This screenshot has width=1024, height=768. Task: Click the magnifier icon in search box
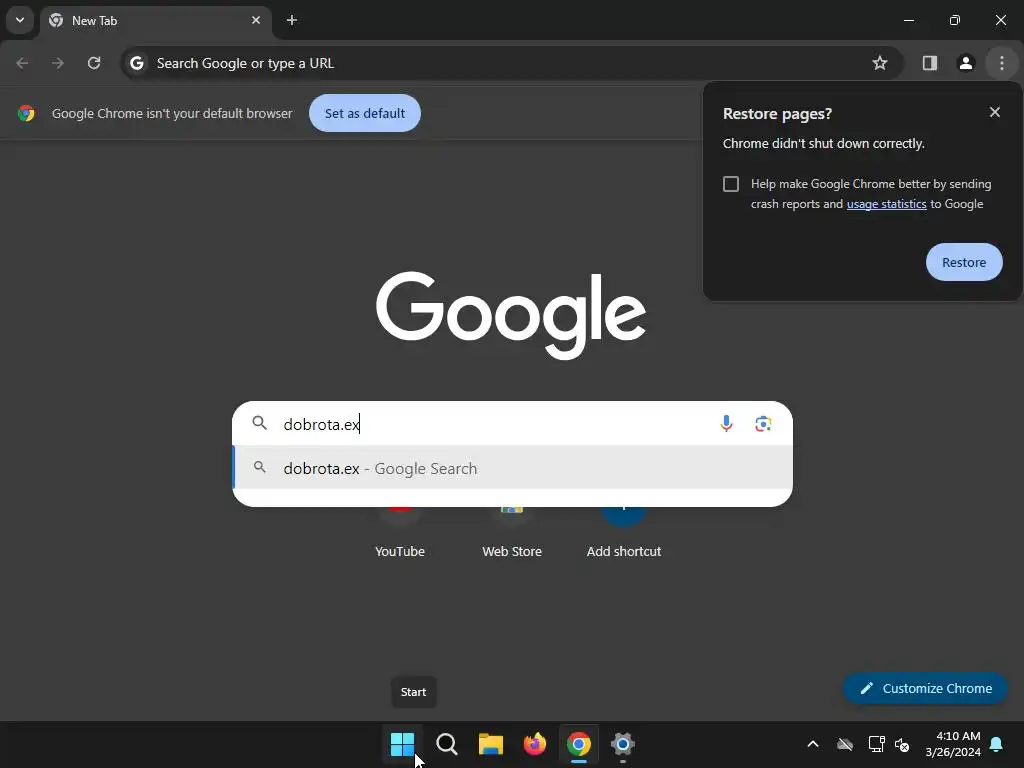tap(260, 423)
